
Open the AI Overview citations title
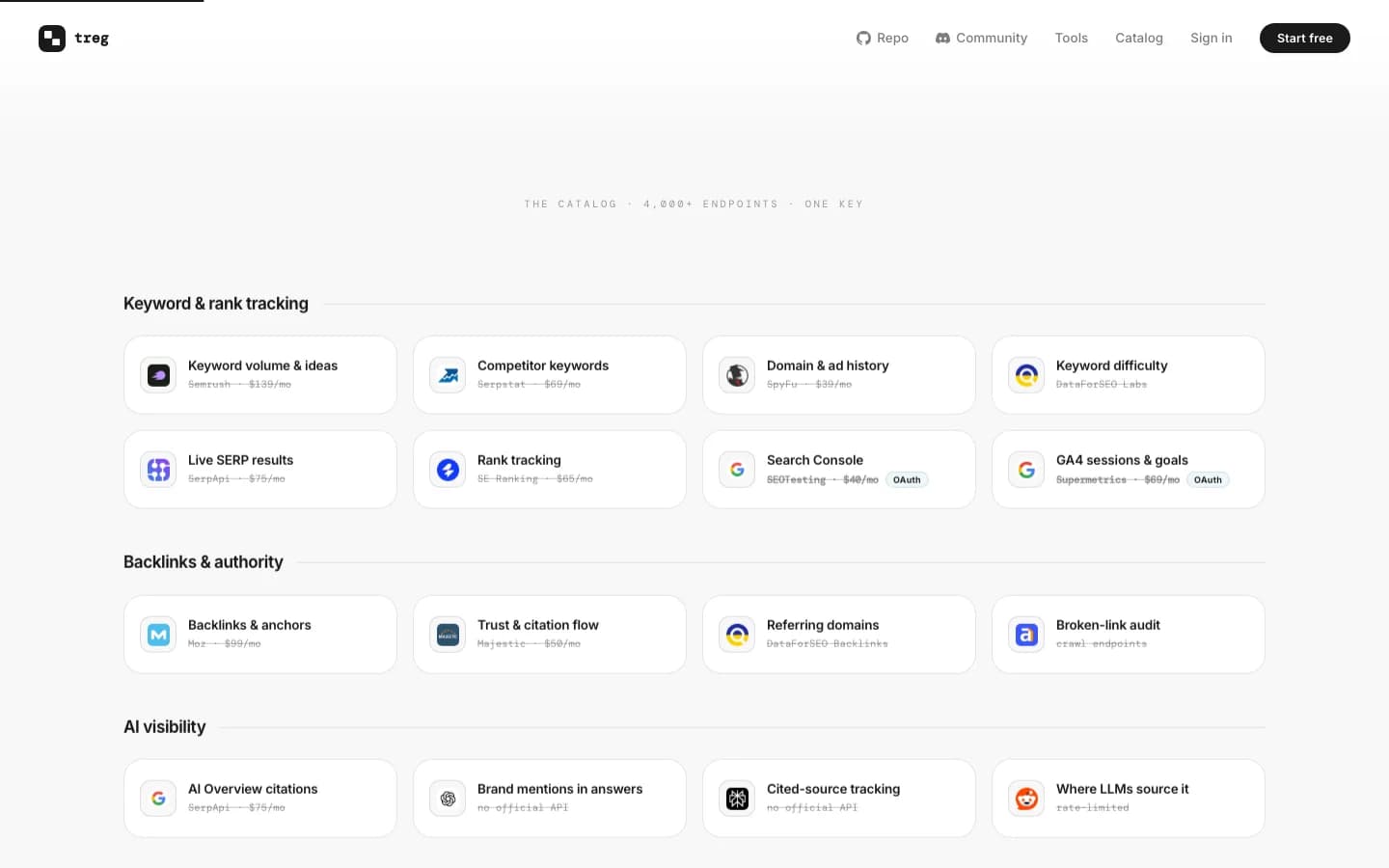[x=253, y=789]
